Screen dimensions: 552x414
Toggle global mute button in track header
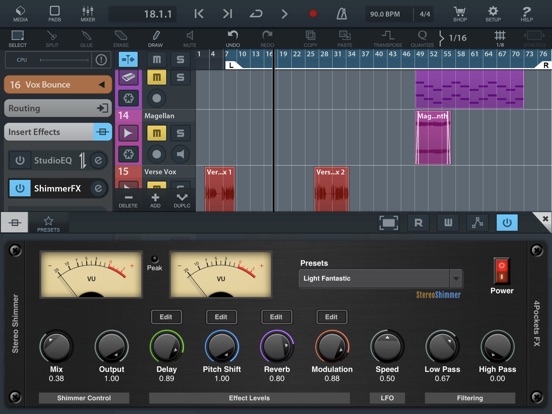(x=157, y=59)
